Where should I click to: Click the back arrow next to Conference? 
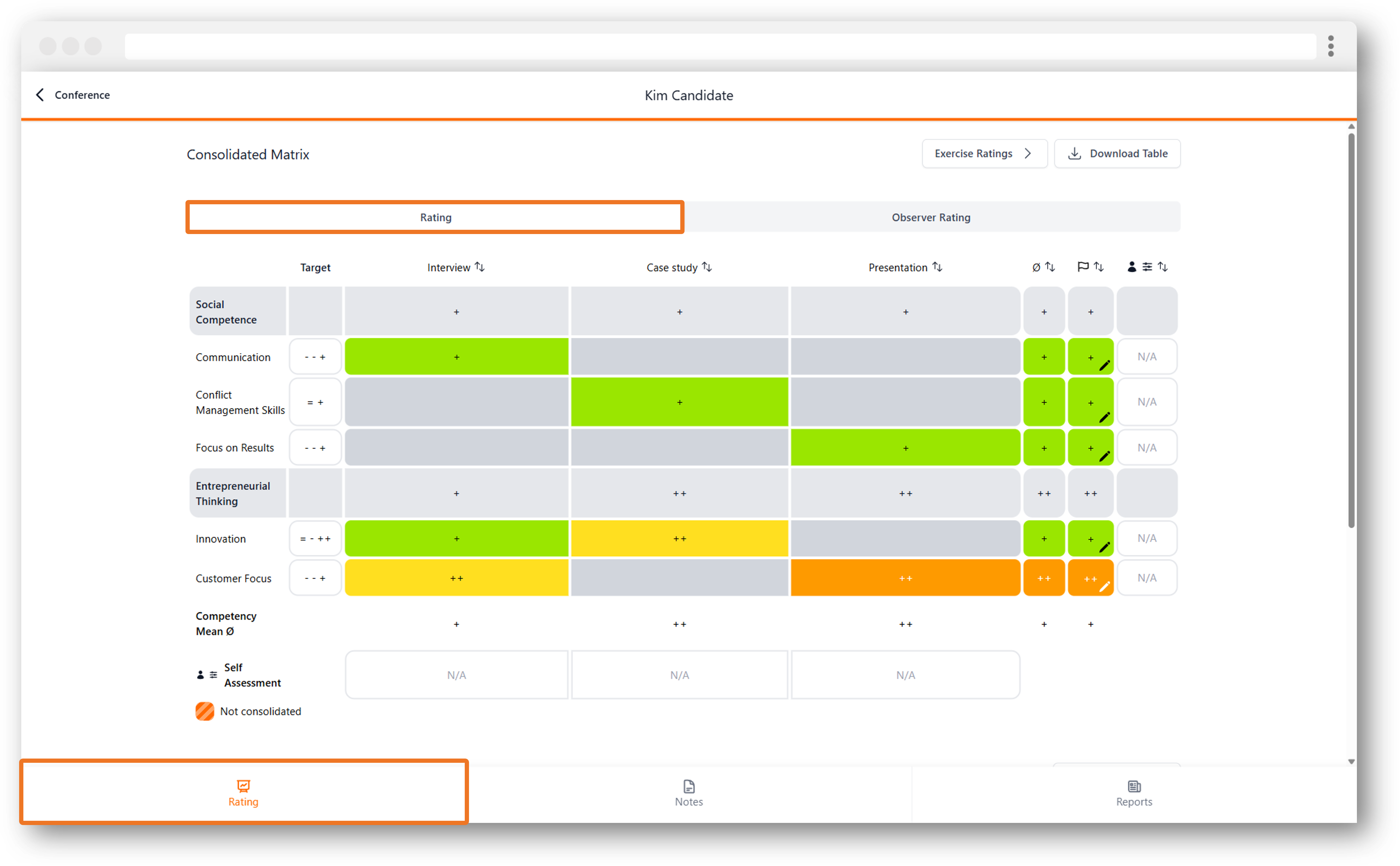coord(39,94)
